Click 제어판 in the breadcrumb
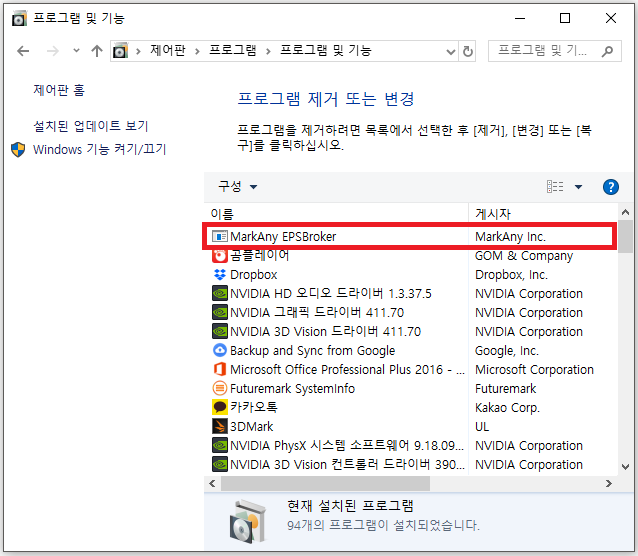Screen dimensions: 638x556 168,50
